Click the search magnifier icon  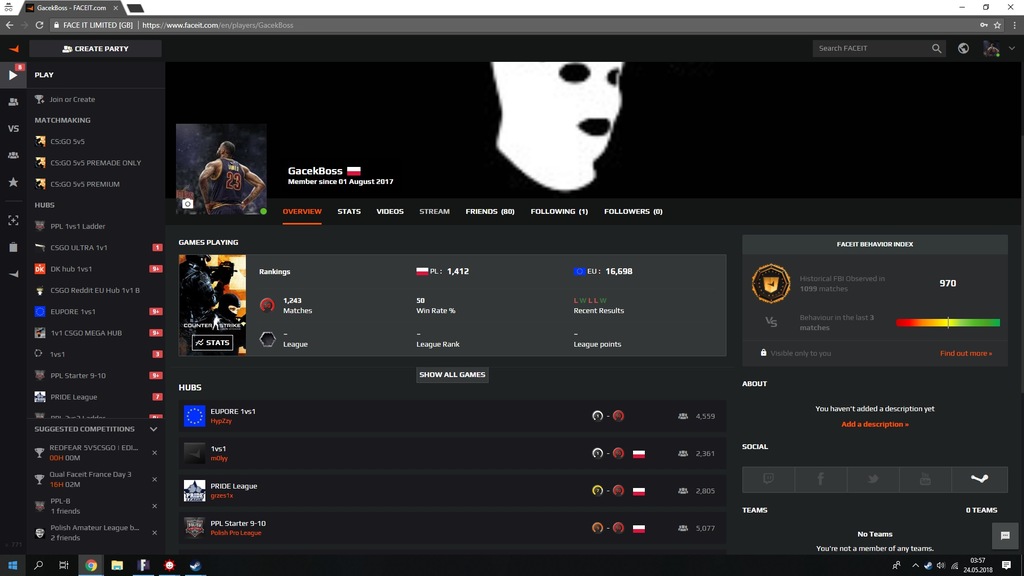point(936,48)
